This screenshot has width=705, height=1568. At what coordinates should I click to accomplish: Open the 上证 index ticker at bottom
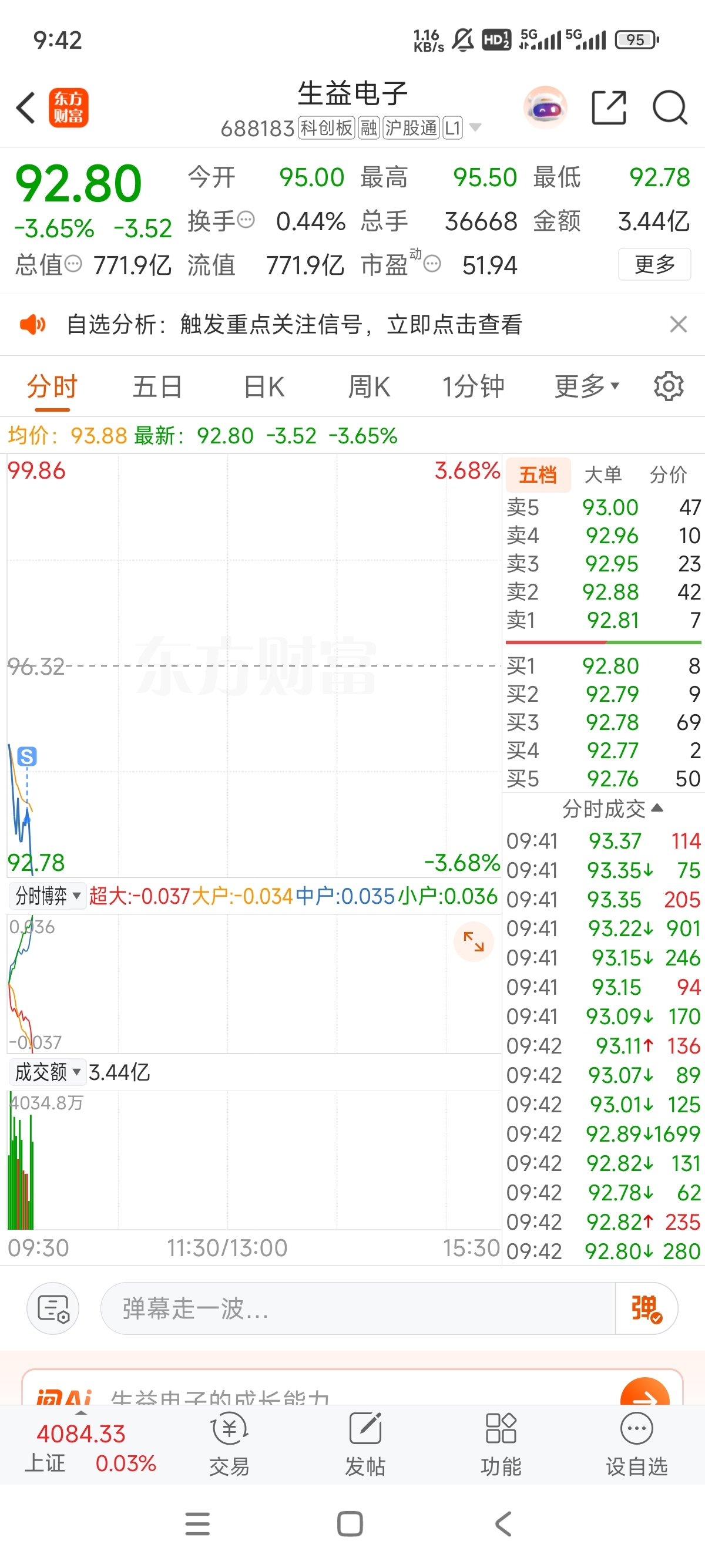click(x=89, y=1449)
